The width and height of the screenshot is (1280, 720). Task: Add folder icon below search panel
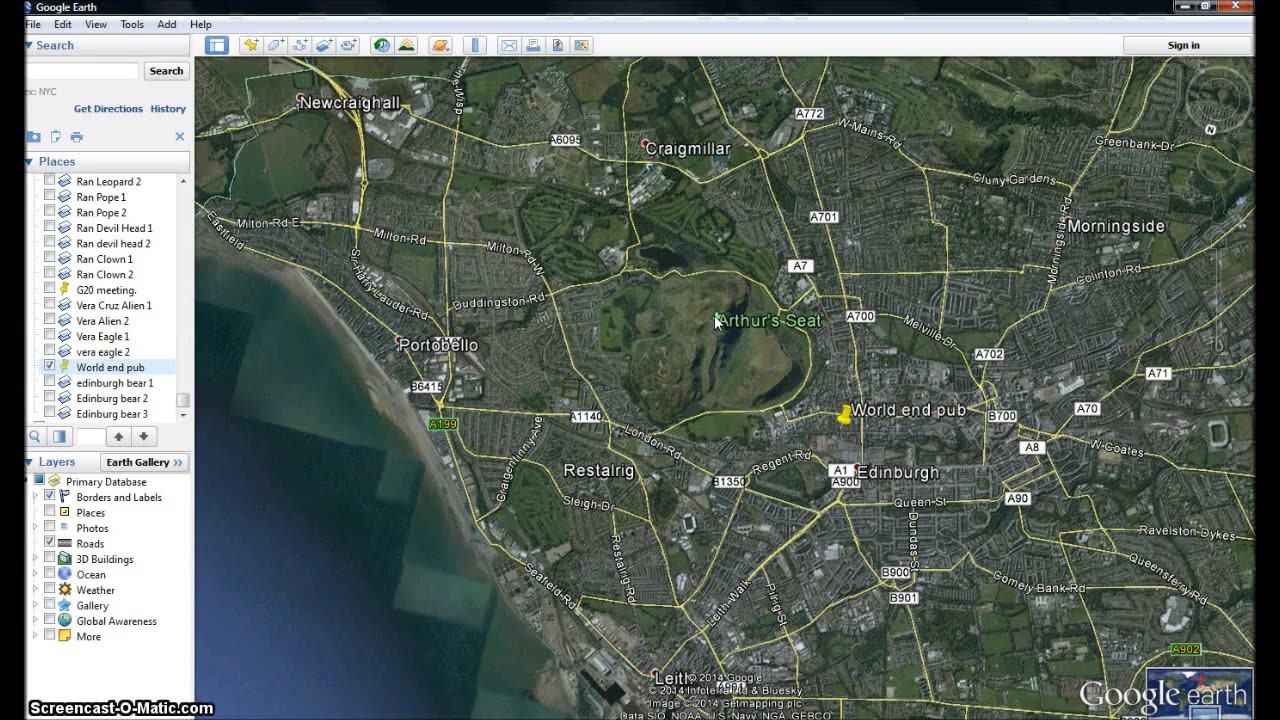pos(34,136)
